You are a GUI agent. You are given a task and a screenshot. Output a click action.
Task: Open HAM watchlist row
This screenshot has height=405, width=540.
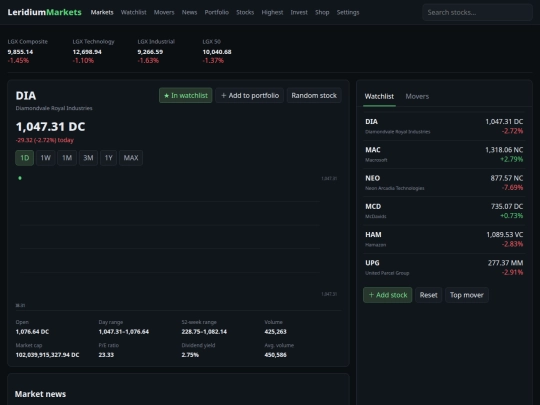[444, 239]
